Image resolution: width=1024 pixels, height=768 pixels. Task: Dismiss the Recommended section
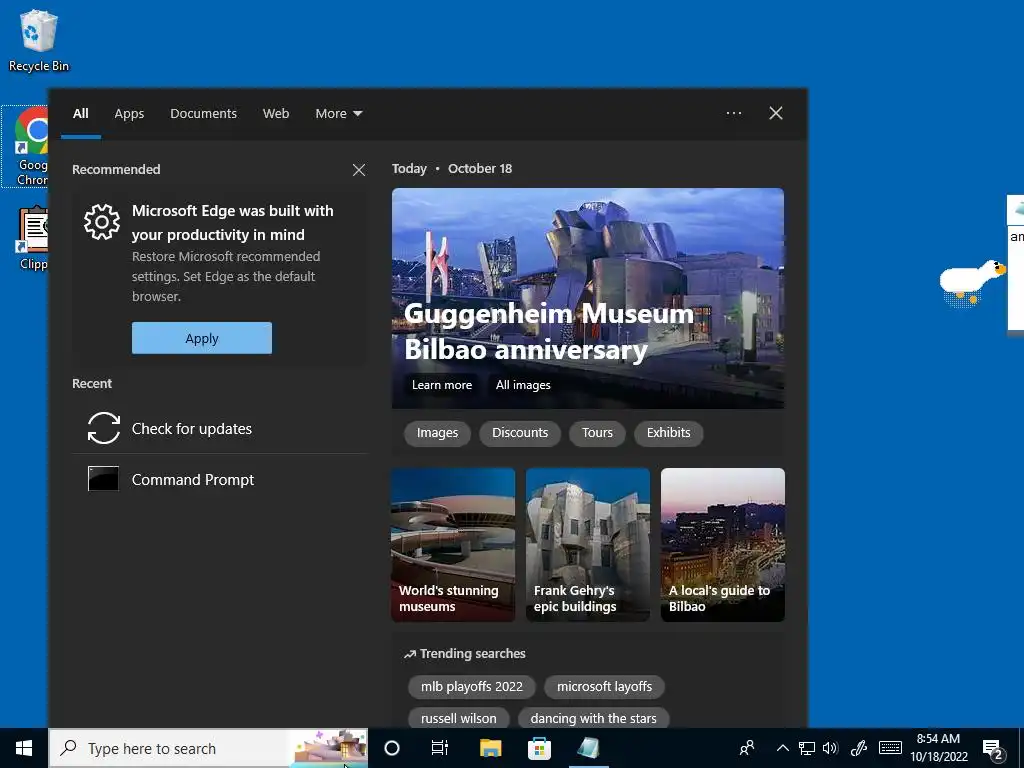[359, 170]
